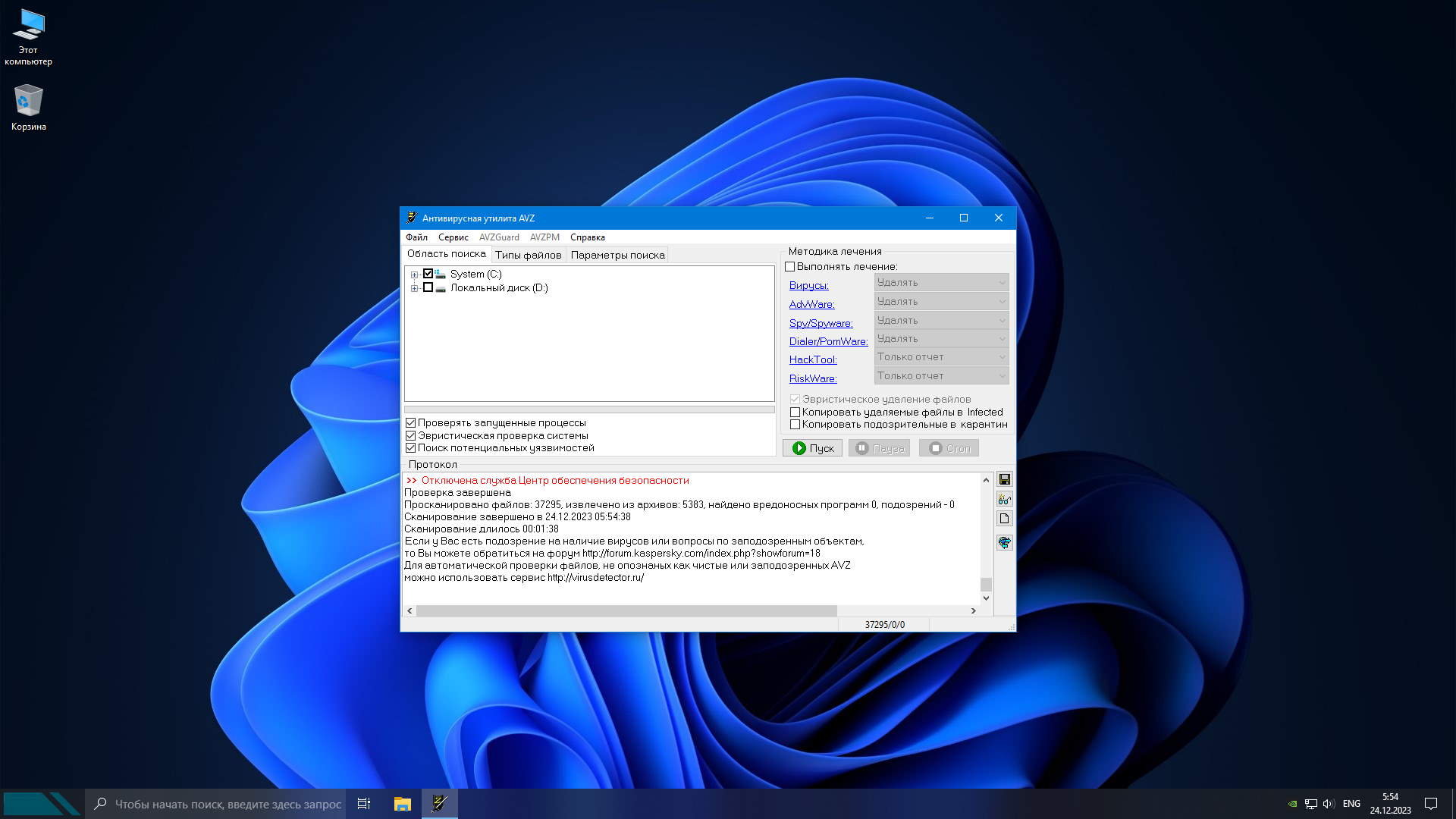Click the Этот компьютер desktop icon
The width and height of the screenshot is (1456, 819).
28,36
